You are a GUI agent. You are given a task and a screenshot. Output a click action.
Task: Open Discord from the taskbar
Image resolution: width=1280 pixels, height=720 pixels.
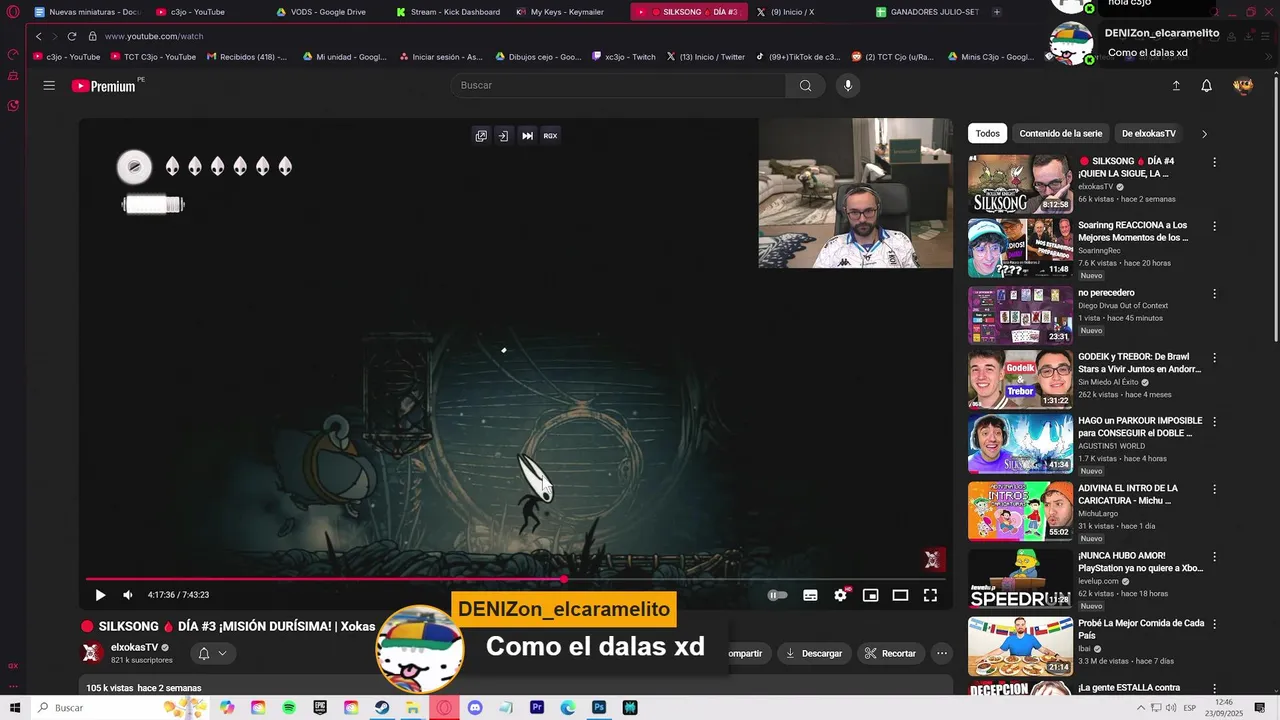coord(475,708)
